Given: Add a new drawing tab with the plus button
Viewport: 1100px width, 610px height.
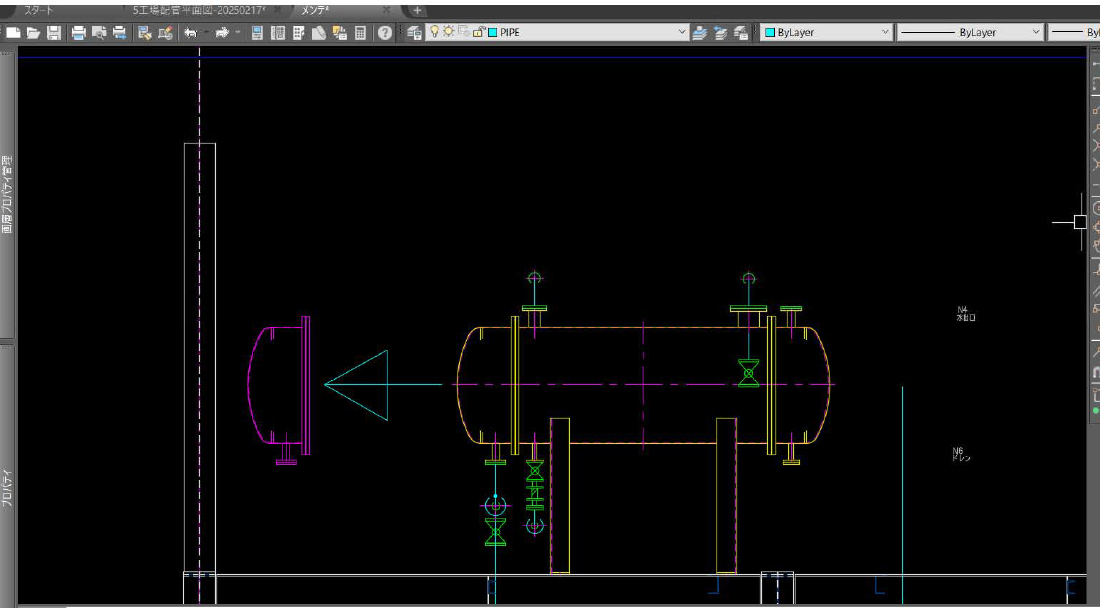Looking at the screenshot, I should [x=417, y=11].
